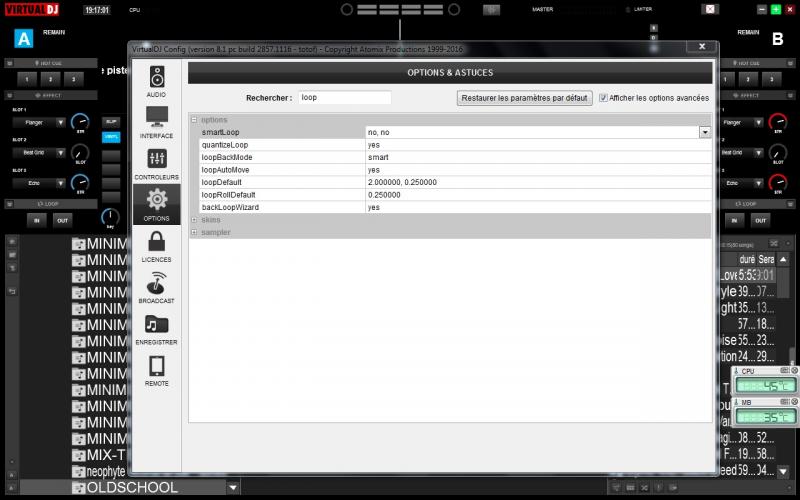
Task: Click deck A hot cue 2
Action: 51,79
